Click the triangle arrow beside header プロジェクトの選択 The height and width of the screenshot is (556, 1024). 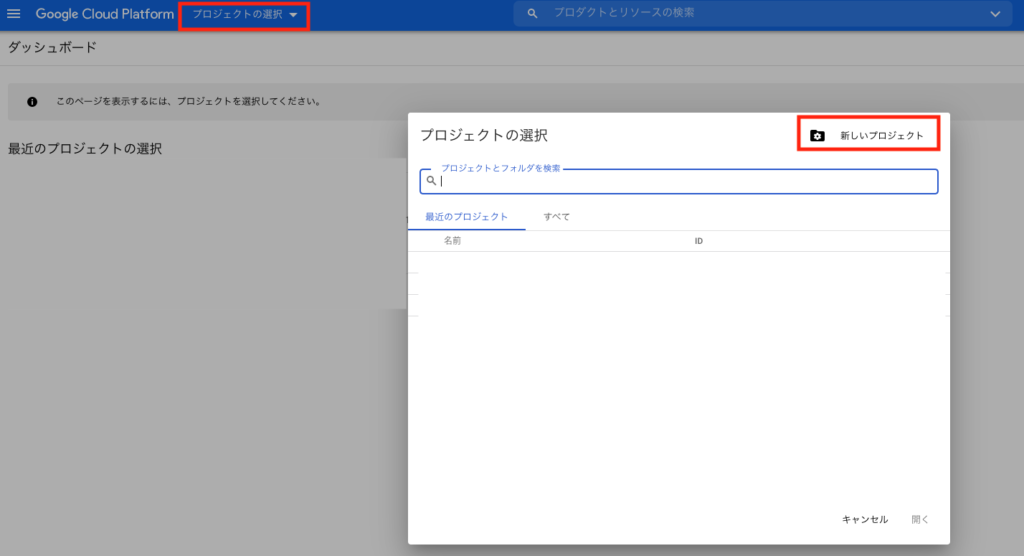pyautogui.click(x=293, y=15)
